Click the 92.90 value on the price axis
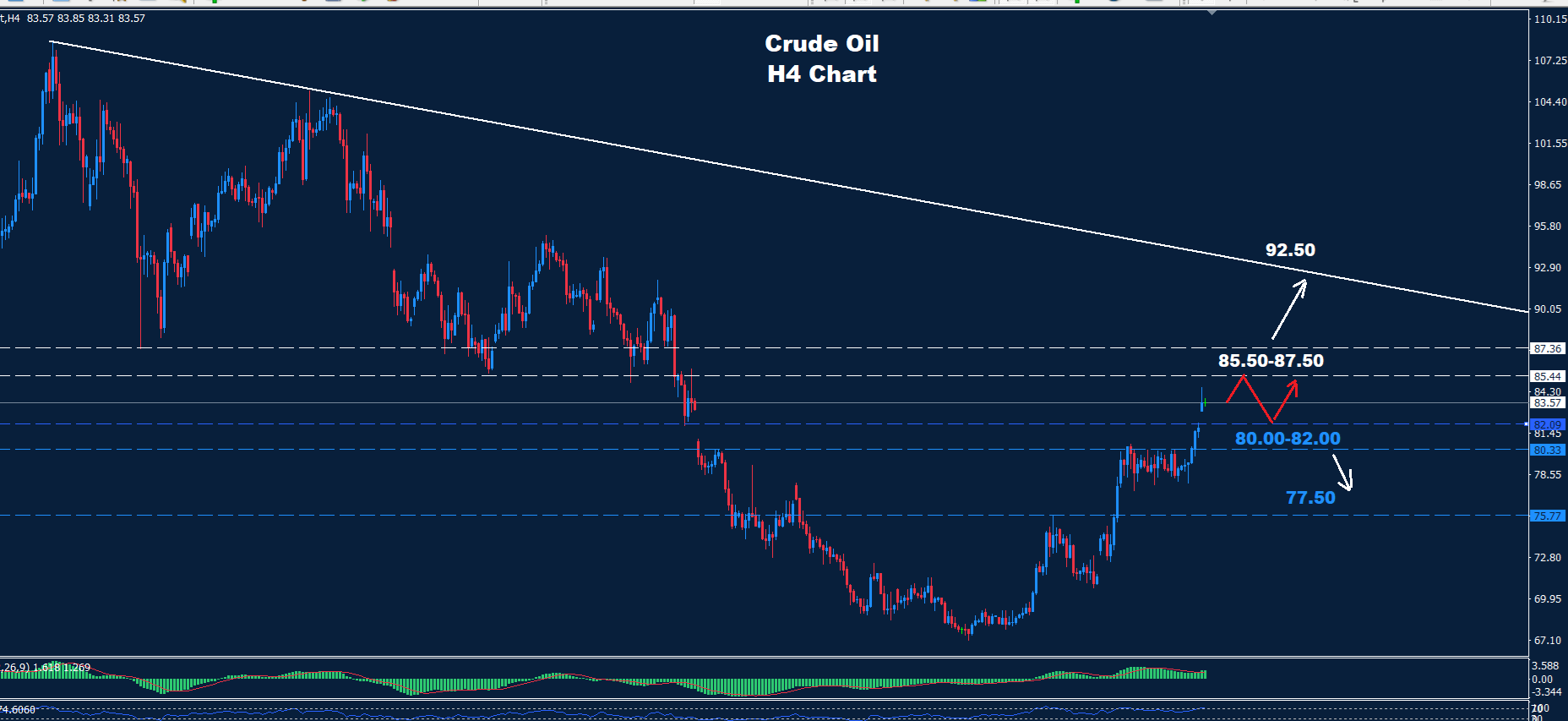Viewport: 1568px width, 721px height. pos(1548,268)
